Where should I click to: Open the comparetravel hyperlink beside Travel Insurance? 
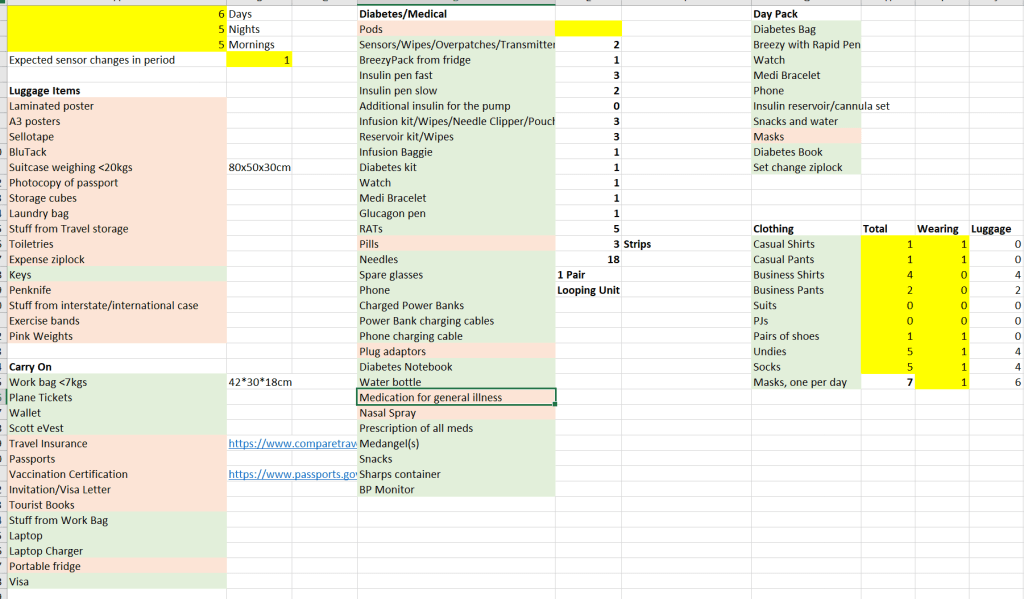(291, 444)
